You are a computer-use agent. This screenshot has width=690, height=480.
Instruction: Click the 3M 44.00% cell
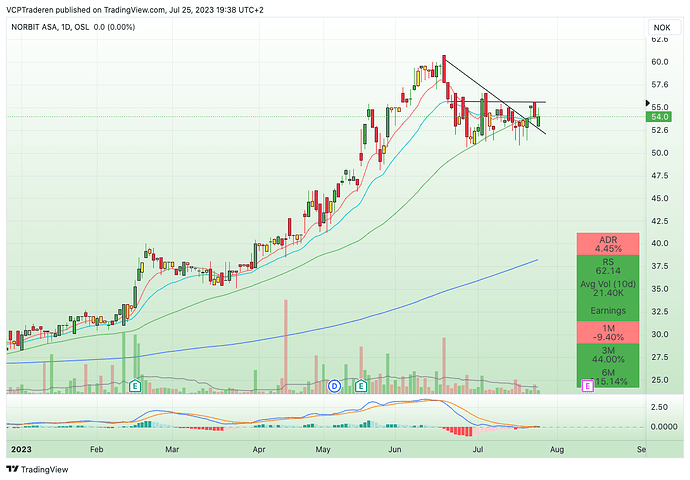click(608, 355)
